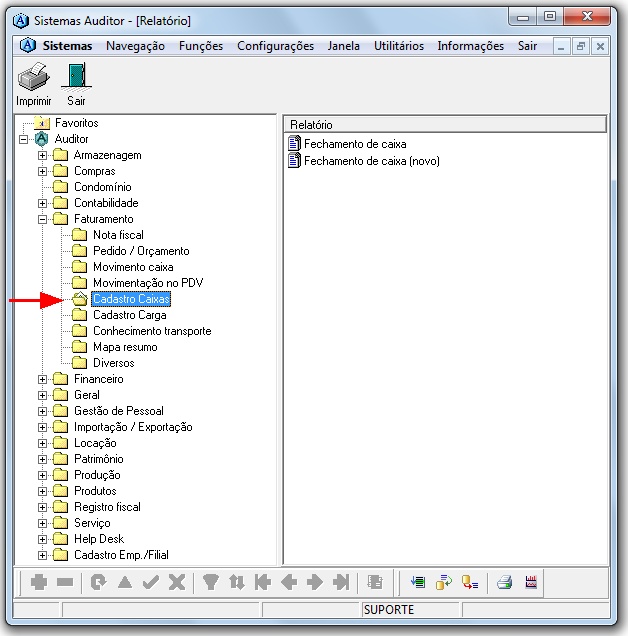Screen dimensions: 628x636
Task: Select the Registro fiscal folder
Action: click(x=108, y=507)
